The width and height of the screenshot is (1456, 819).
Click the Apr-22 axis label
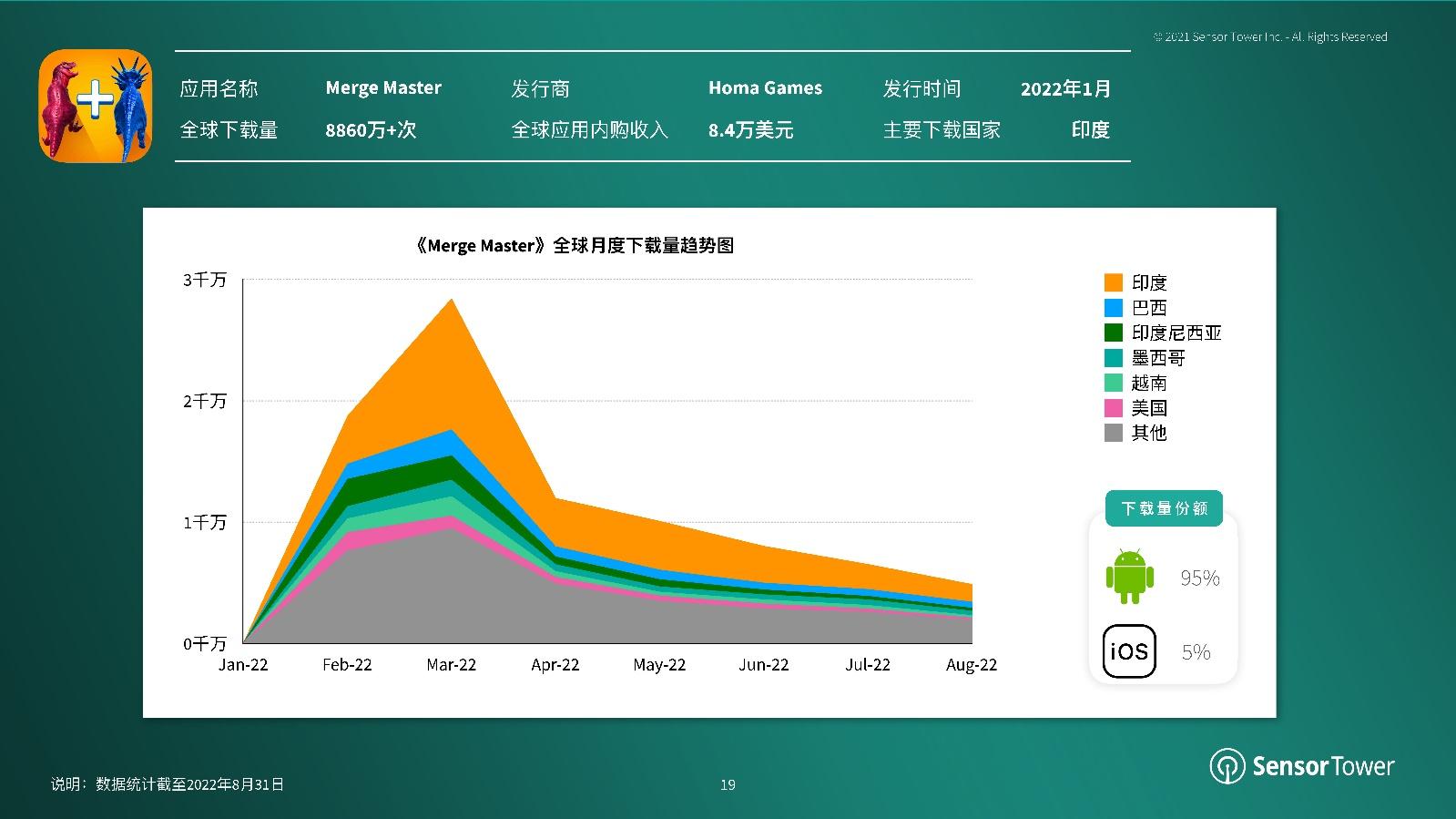555,665
